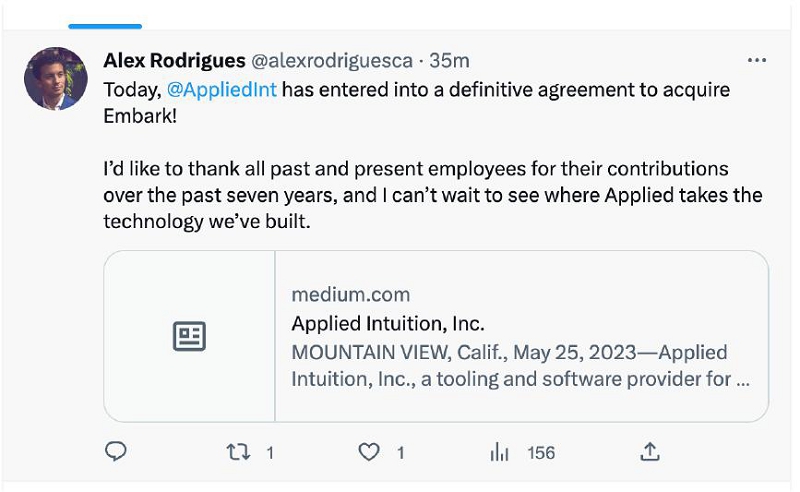800x492 pixels.
Task: Retweet using the arrows icon
Action: [238, 452]
